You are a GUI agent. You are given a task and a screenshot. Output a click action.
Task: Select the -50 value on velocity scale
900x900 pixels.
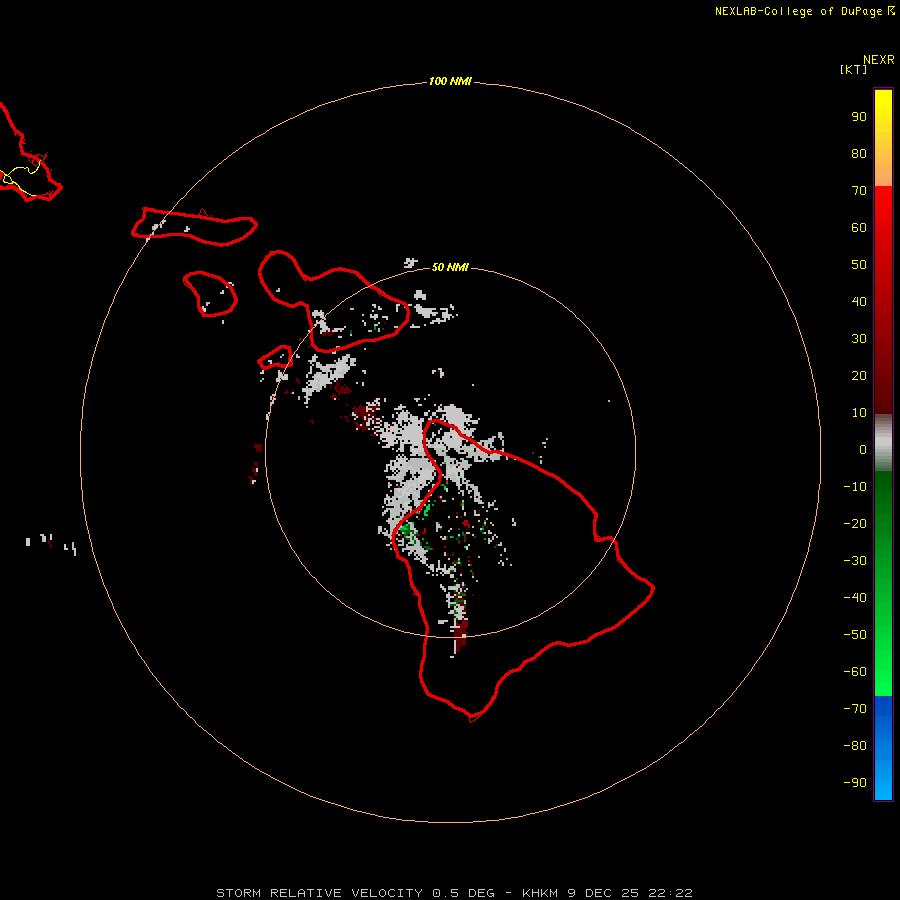pos(855,635)
